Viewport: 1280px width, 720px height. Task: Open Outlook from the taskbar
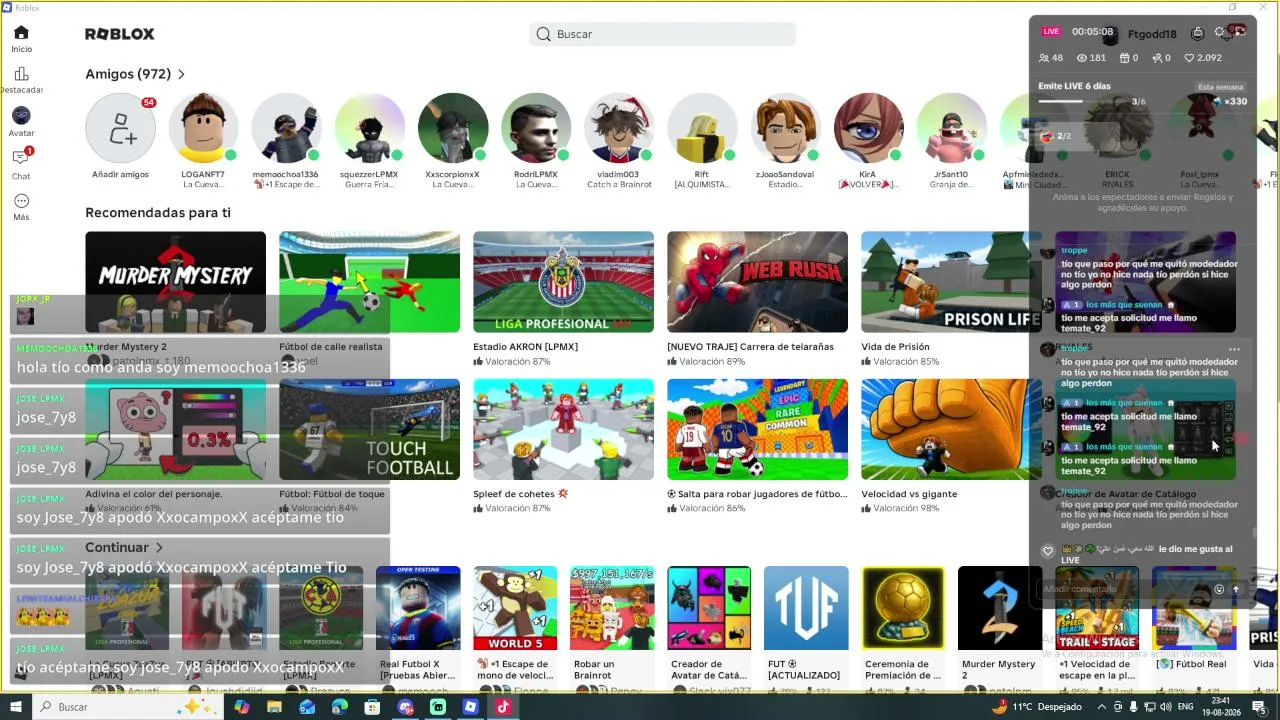point(307,707)
